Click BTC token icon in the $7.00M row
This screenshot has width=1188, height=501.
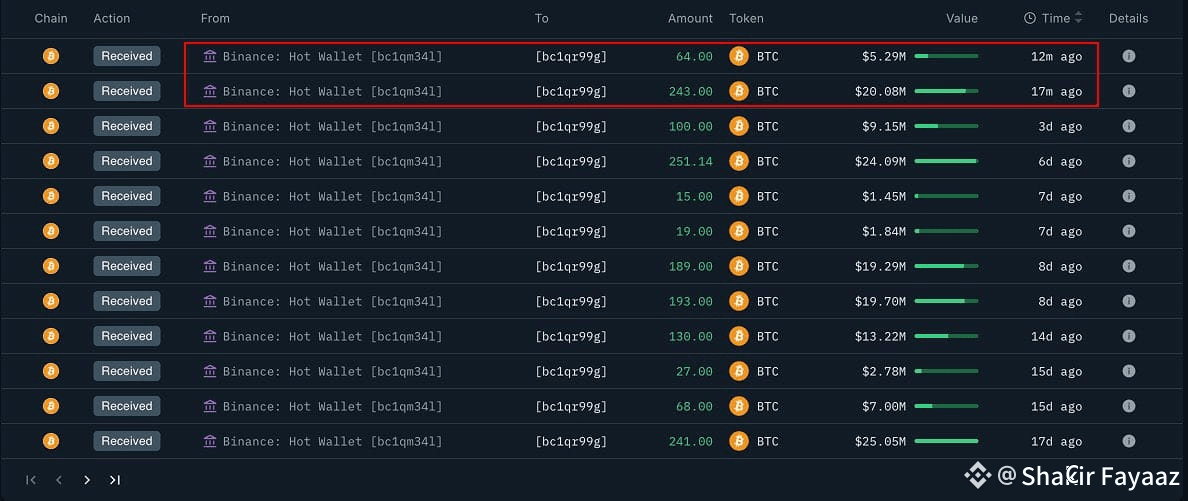[x=739, y=406]
